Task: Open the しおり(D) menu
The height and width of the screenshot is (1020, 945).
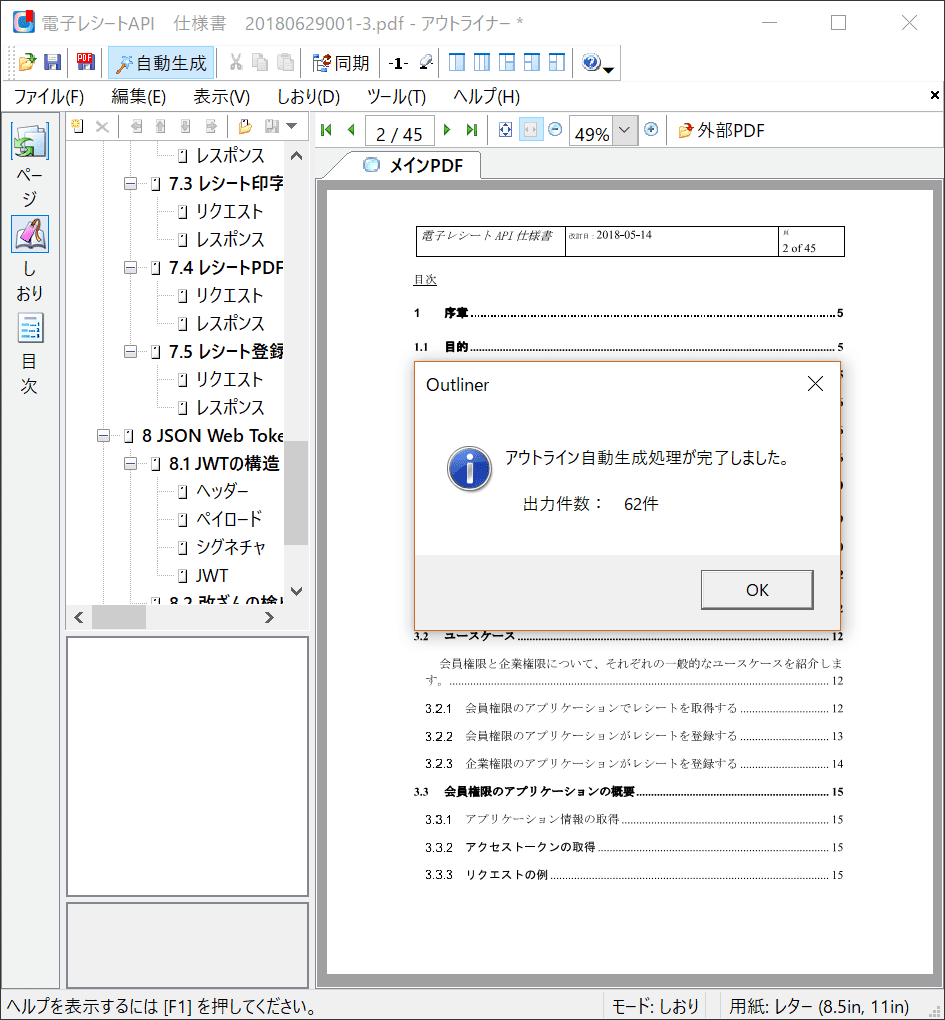Action: click(308, 97)
